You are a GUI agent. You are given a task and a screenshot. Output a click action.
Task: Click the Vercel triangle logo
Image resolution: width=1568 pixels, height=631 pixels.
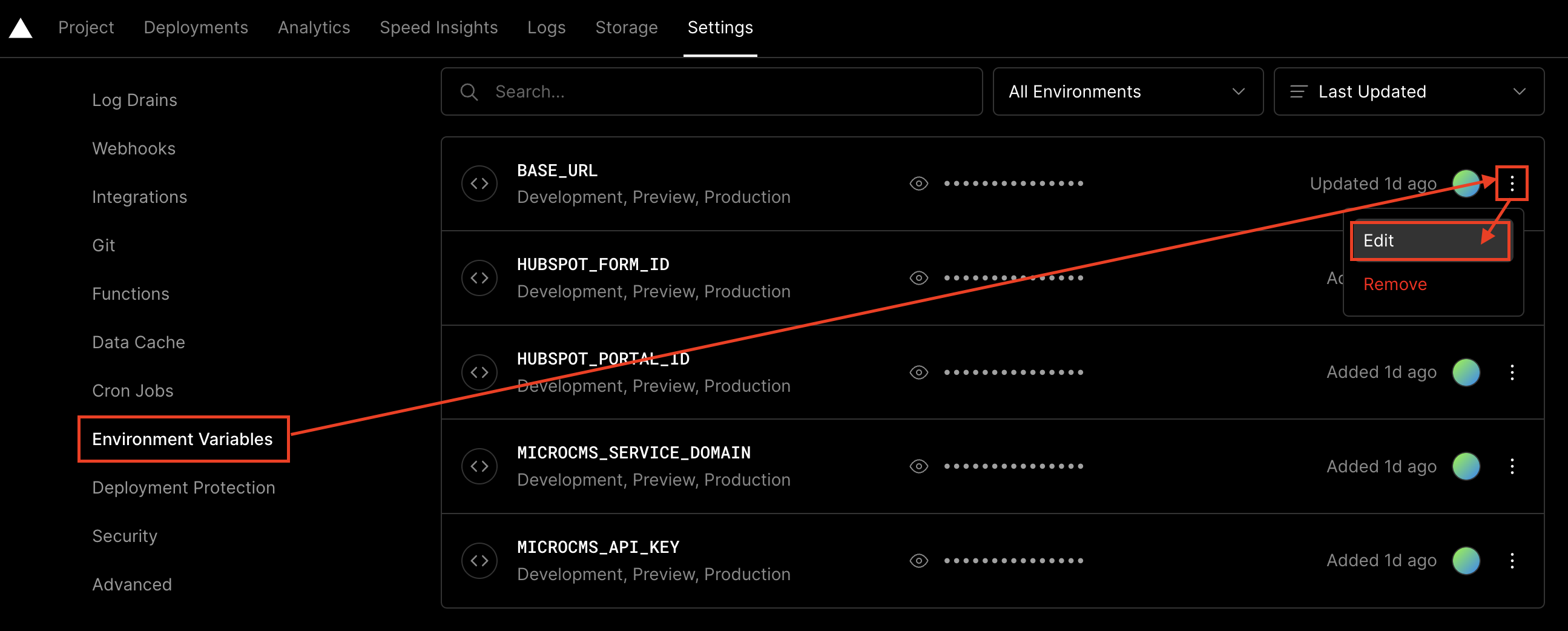pos(21,28)
